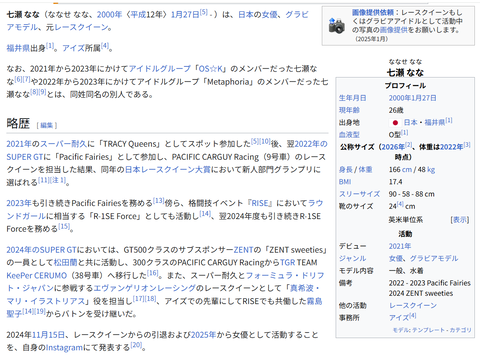Click 福井県 link in 出身地 row
The height and width of the screenshot is (361, 480).
click(434, 123)
